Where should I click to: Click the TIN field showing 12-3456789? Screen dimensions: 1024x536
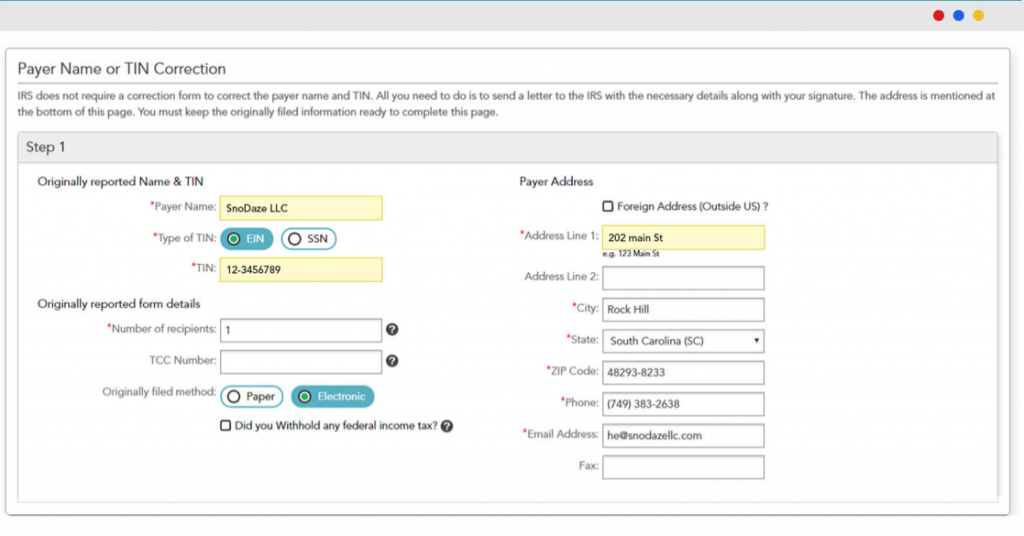(x=301, y=270)
